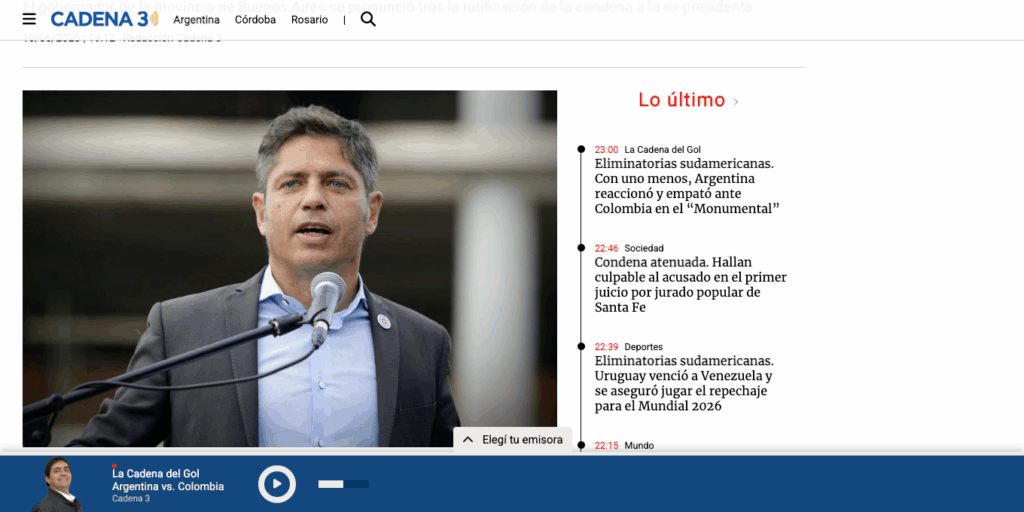Click the upward chevron on Elegí tu emisora
Image resolution: width=1024 pixels, height=512 pixels.
468,440
